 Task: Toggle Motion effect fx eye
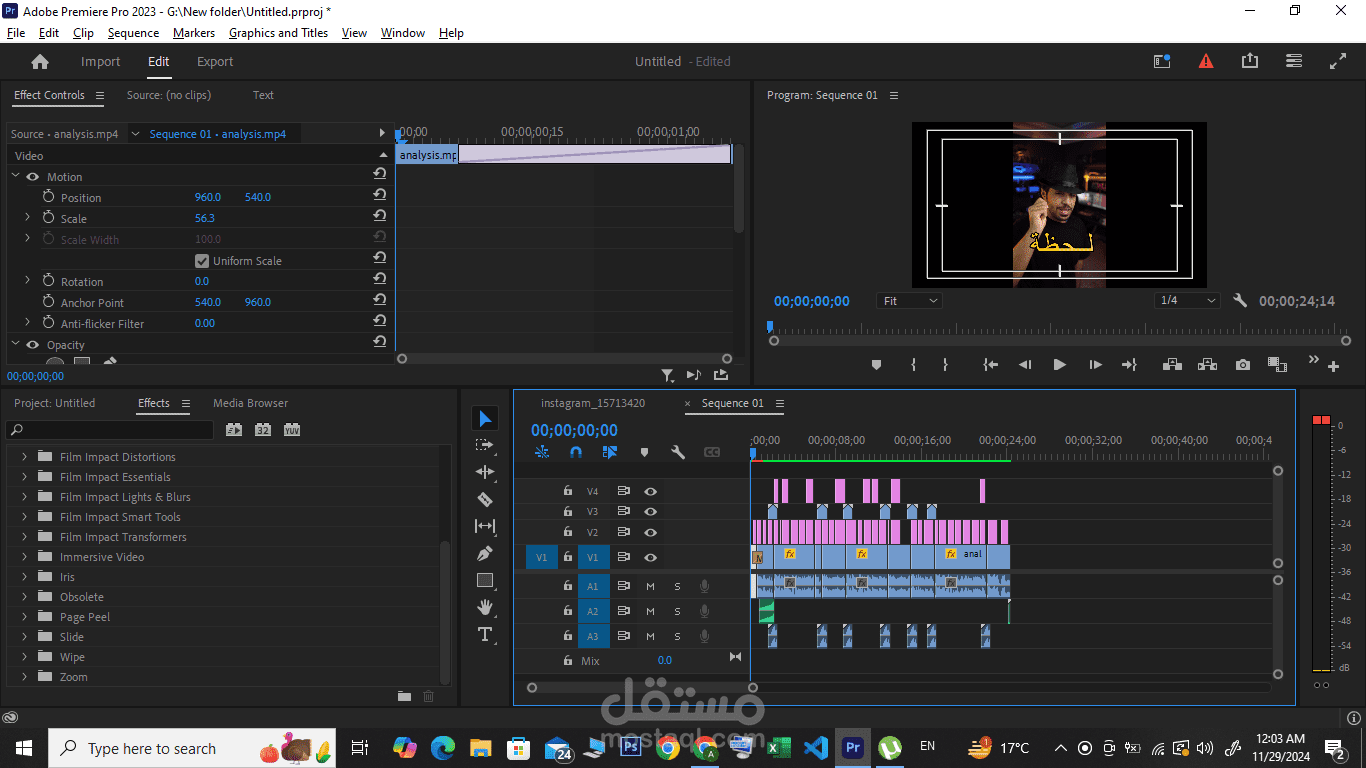(32, 177)
